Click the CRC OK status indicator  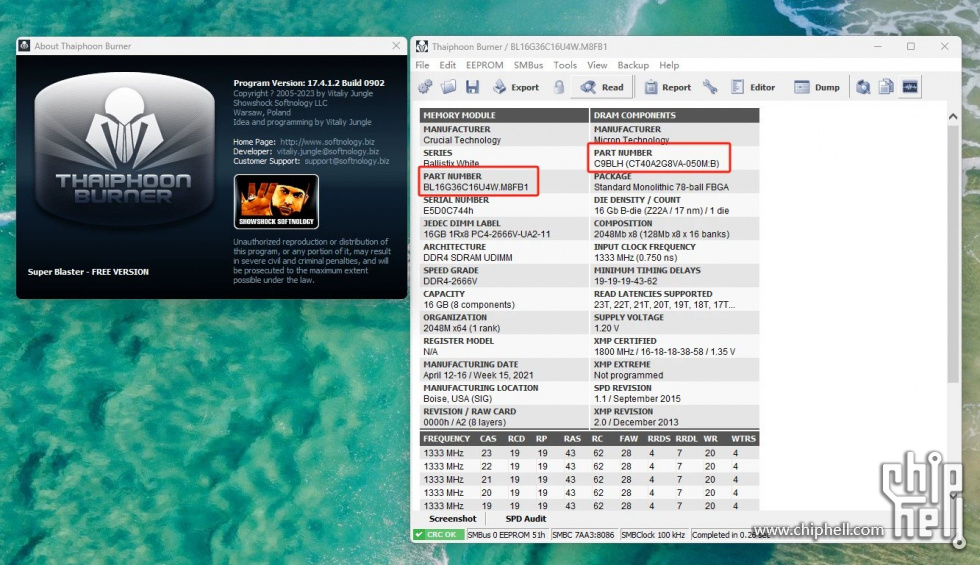coord(438,535)
